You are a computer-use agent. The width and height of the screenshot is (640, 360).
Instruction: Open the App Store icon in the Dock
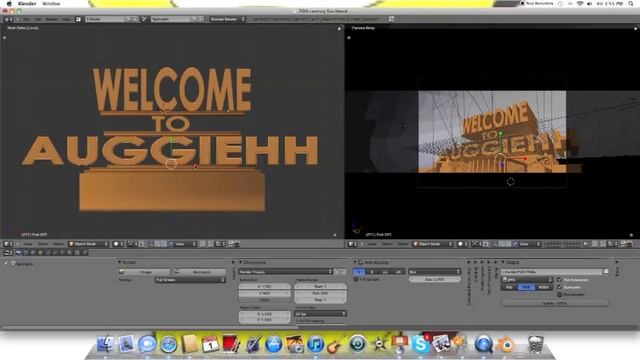(x=273, y=344)
